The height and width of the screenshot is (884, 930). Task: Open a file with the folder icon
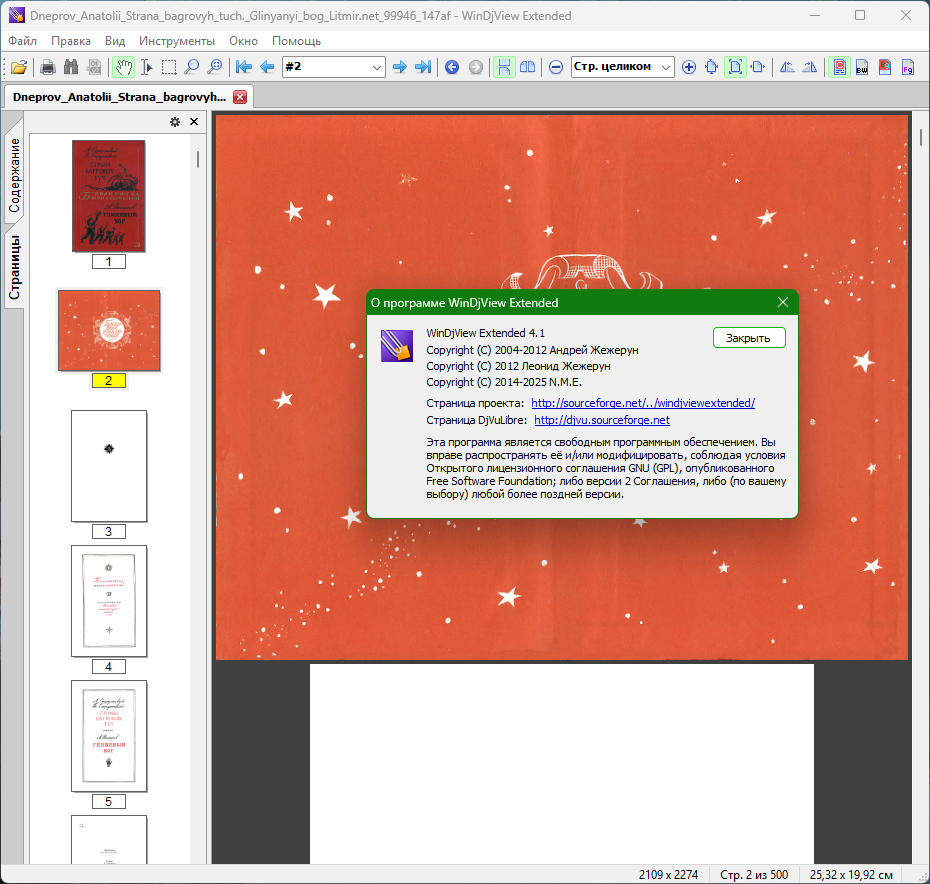18,67
